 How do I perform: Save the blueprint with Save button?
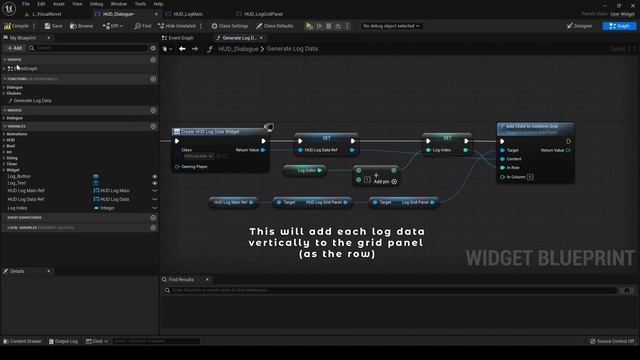pos(53,26)
